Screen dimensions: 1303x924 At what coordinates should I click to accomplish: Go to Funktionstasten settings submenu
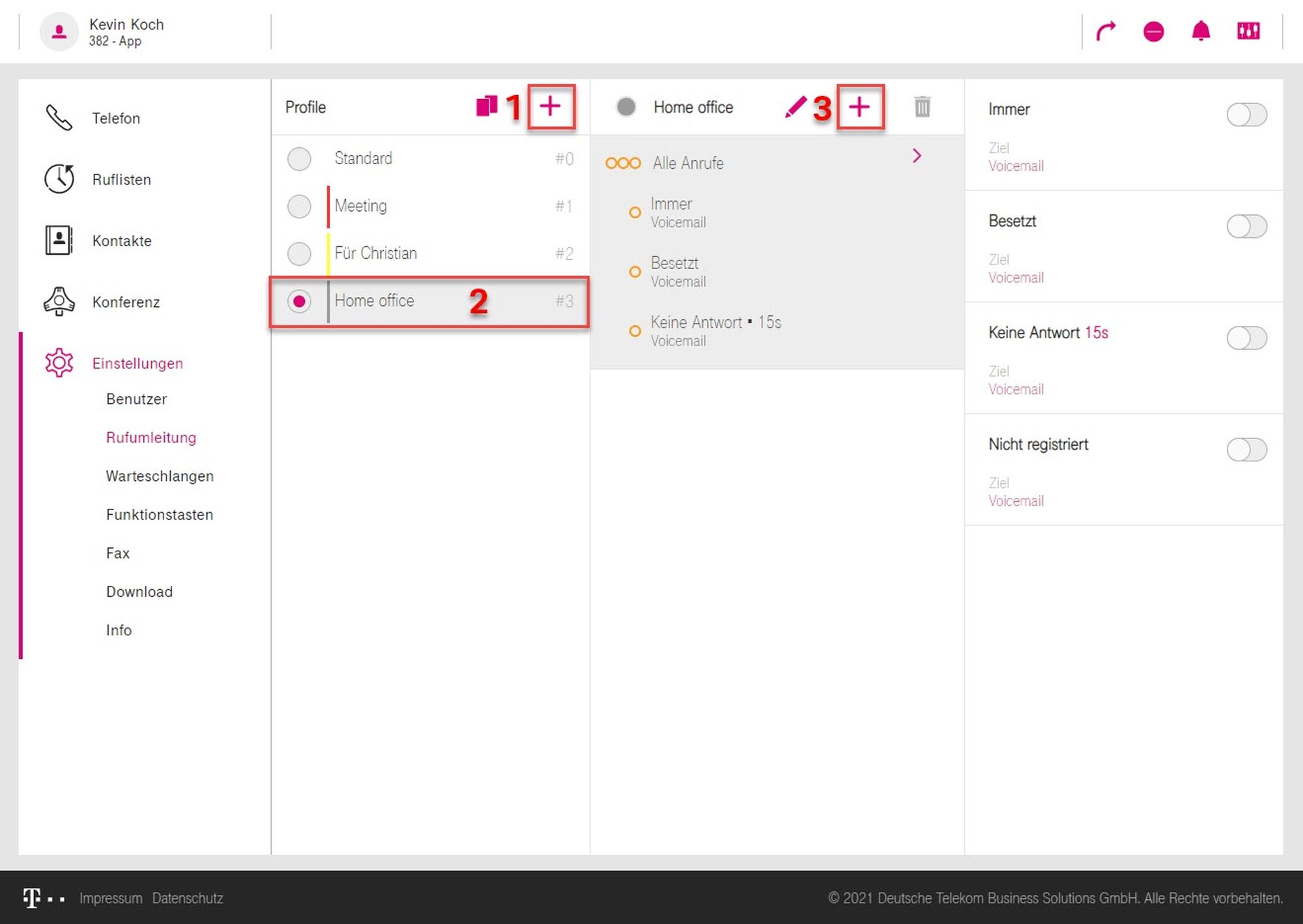pyautogui.click(x=160, y=515)
